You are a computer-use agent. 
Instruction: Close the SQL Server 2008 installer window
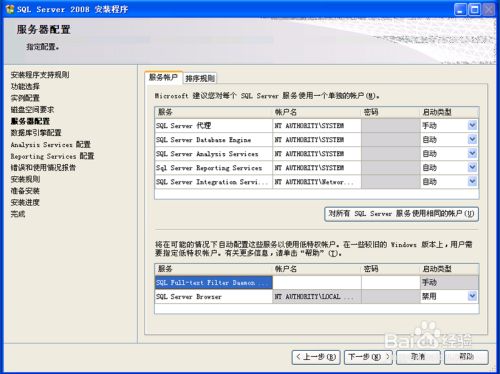pos(489,9)
